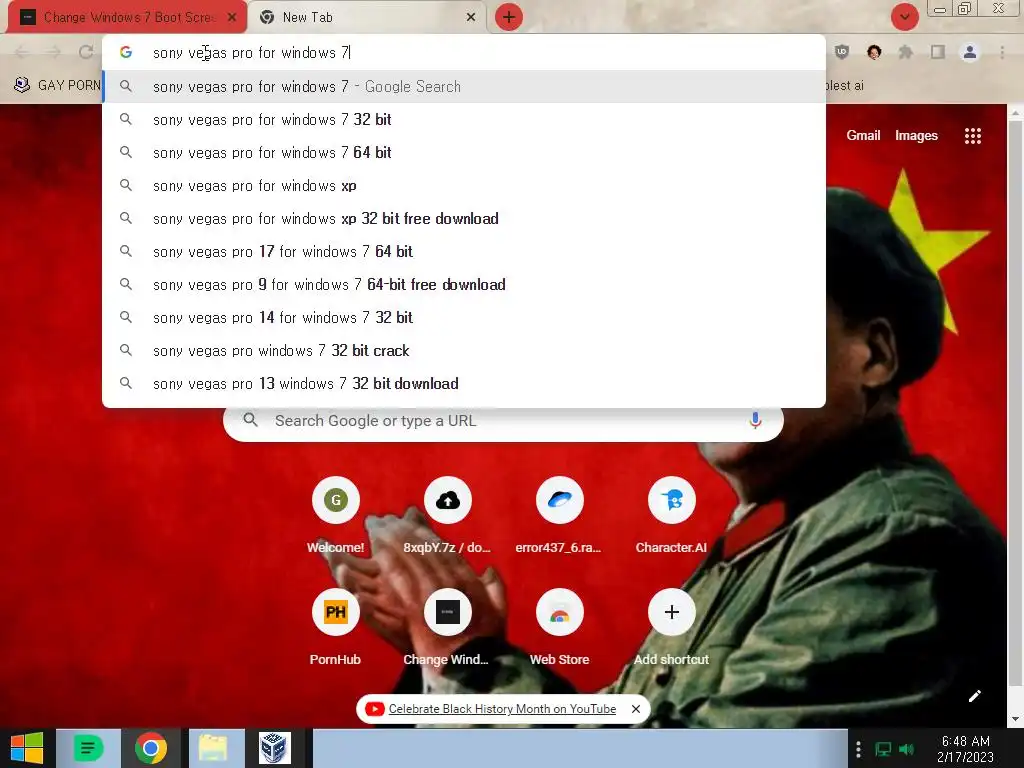This screenshot has height=768, width=1024.
Task: Open the Gmail link
Action: (863, 135)
